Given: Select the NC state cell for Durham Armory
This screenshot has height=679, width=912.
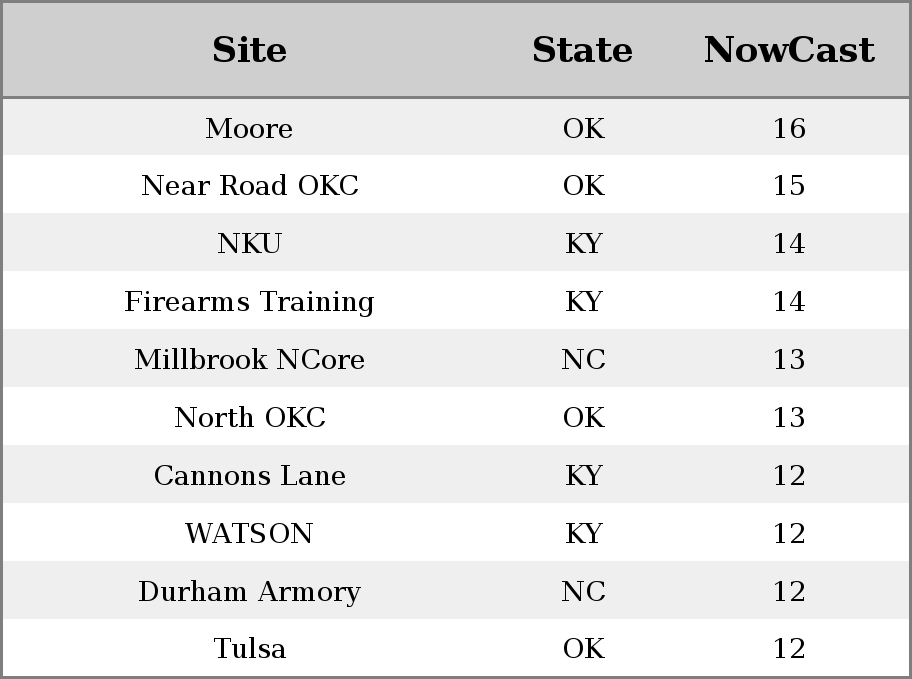Looking at the screenshot, I should pyautogui.click(x=583, y=591).
